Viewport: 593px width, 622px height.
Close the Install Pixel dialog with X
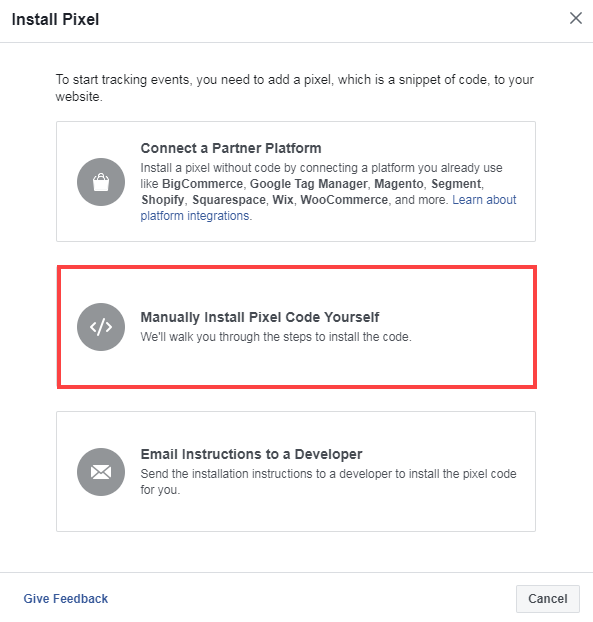[576, 18]
